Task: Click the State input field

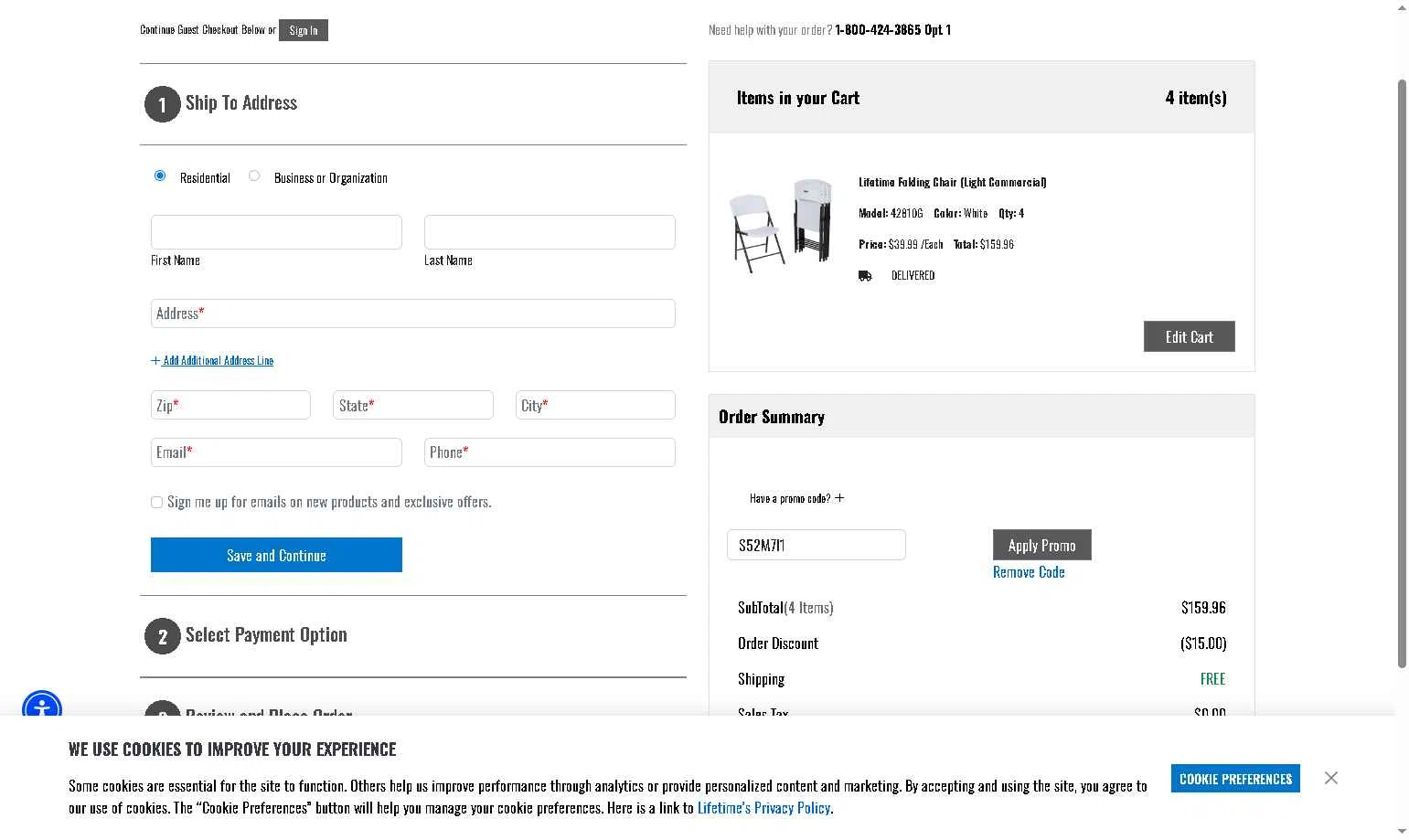Action: (x=413, y=405)
